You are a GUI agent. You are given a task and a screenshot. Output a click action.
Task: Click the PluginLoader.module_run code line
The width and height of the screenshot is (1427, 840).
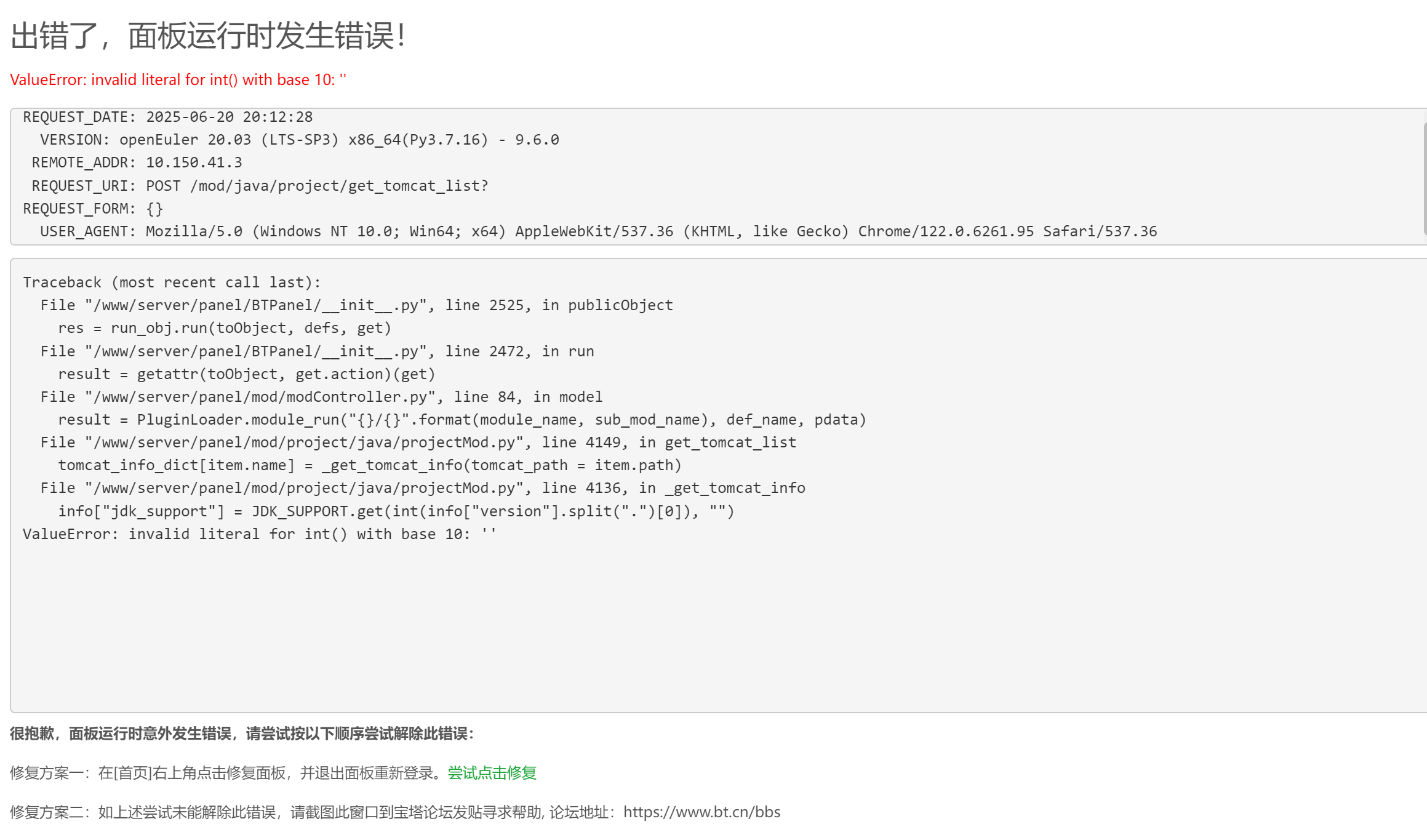[462, 420]
